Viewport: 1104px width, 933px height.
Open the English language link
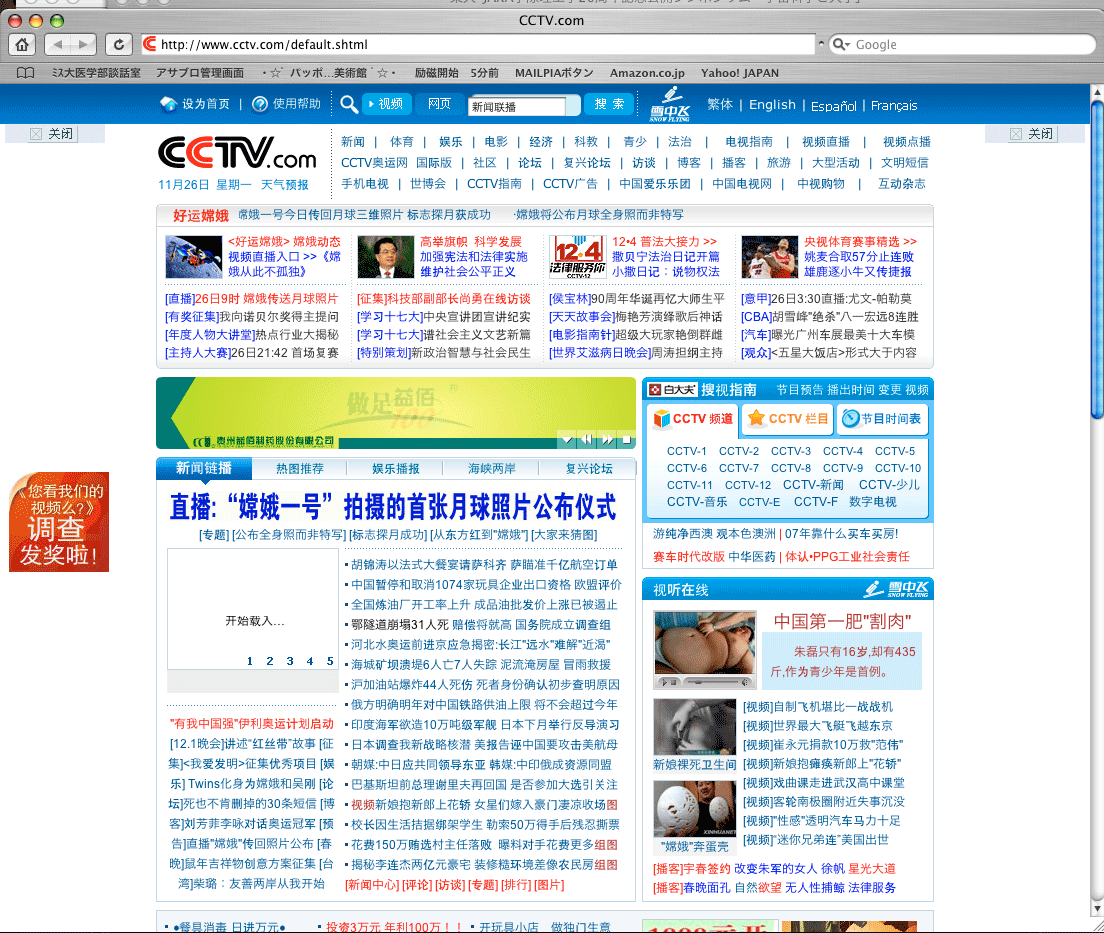click(772, 105)
